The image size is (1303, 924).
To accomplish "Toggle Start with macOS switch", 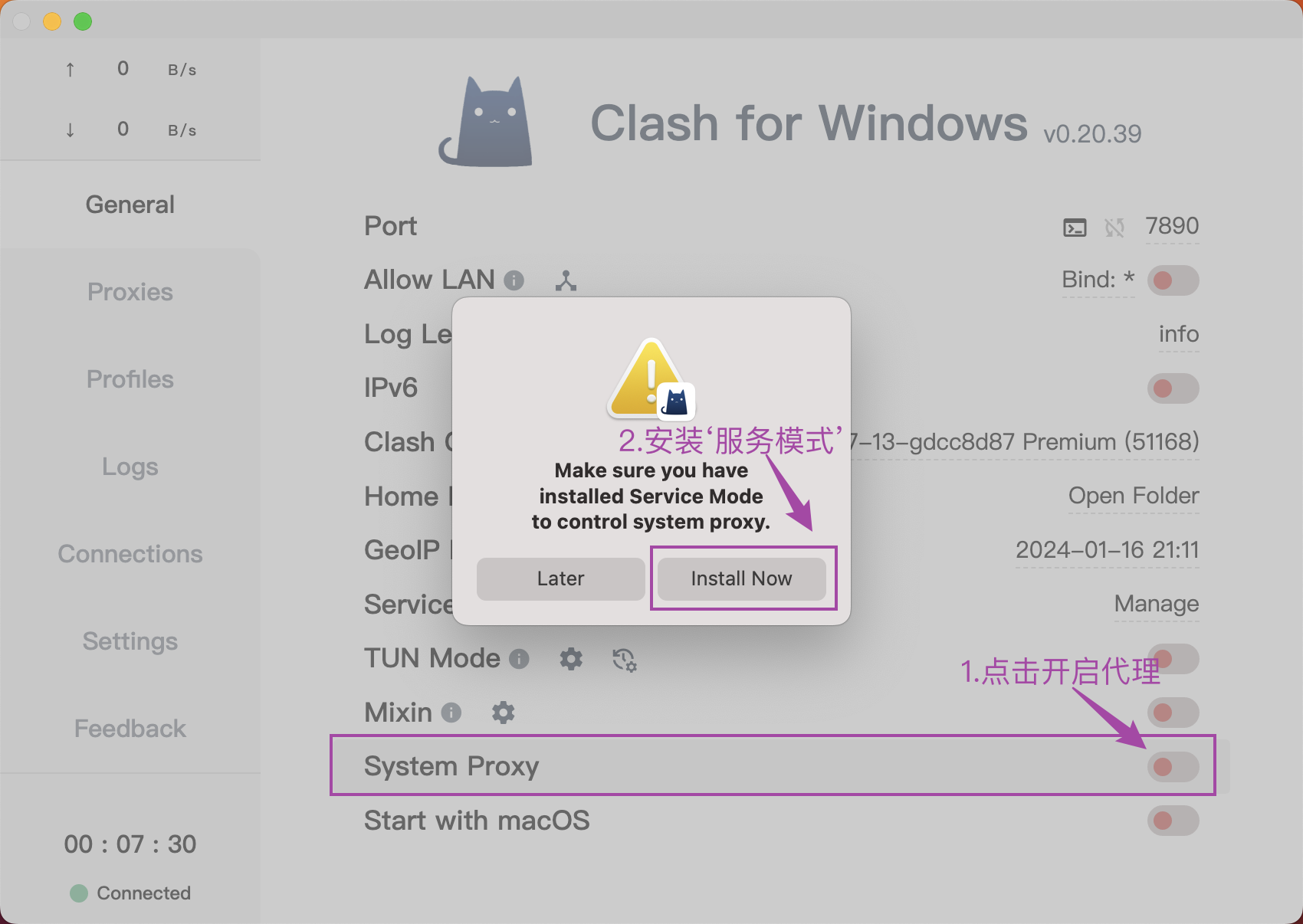I will click(x=1173, y=821).
